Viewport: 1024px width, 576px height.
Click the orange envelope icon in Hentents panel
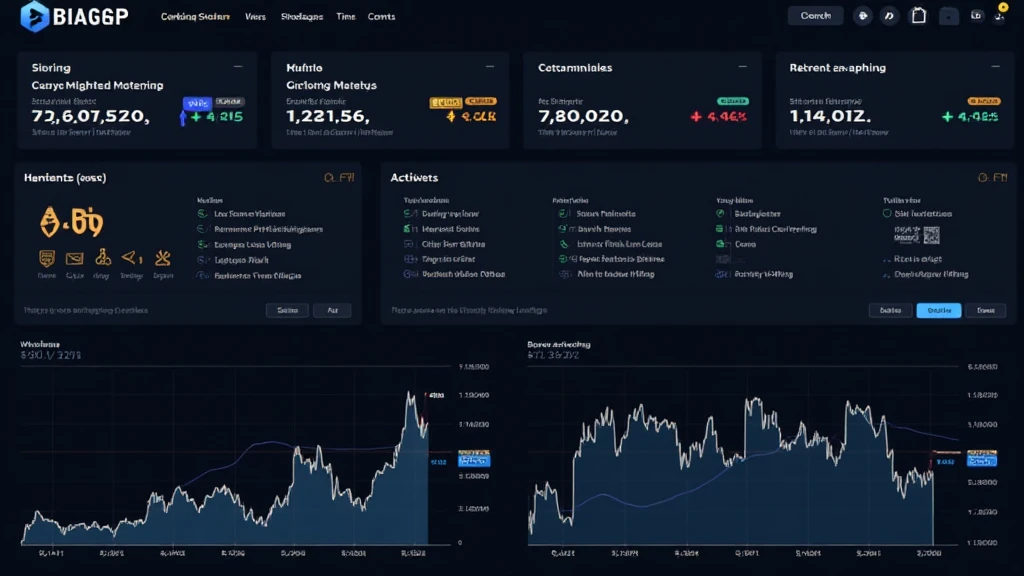[x=74, y=257]
